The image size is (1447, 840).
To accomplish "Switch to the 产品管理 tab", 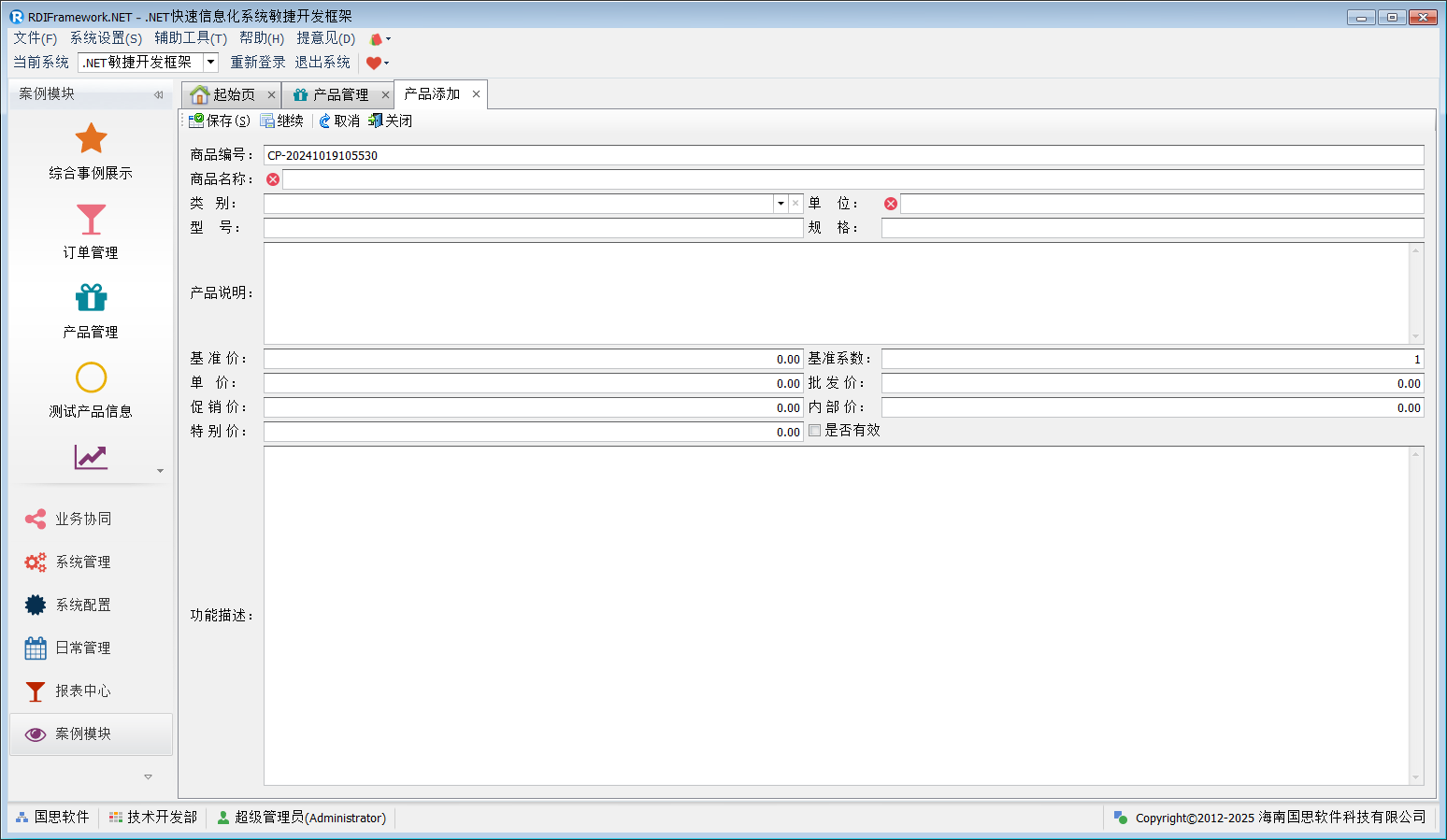I will pos(339,95).
